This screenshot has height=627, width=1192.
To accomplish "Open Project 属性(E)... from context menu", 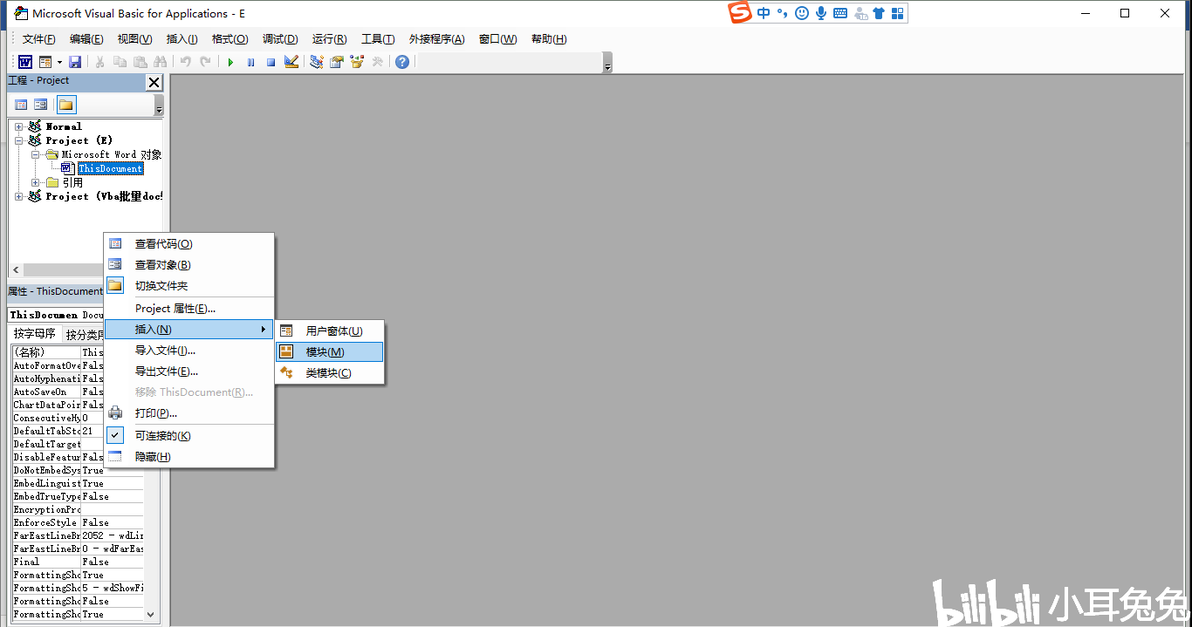I will pos(189,309).
